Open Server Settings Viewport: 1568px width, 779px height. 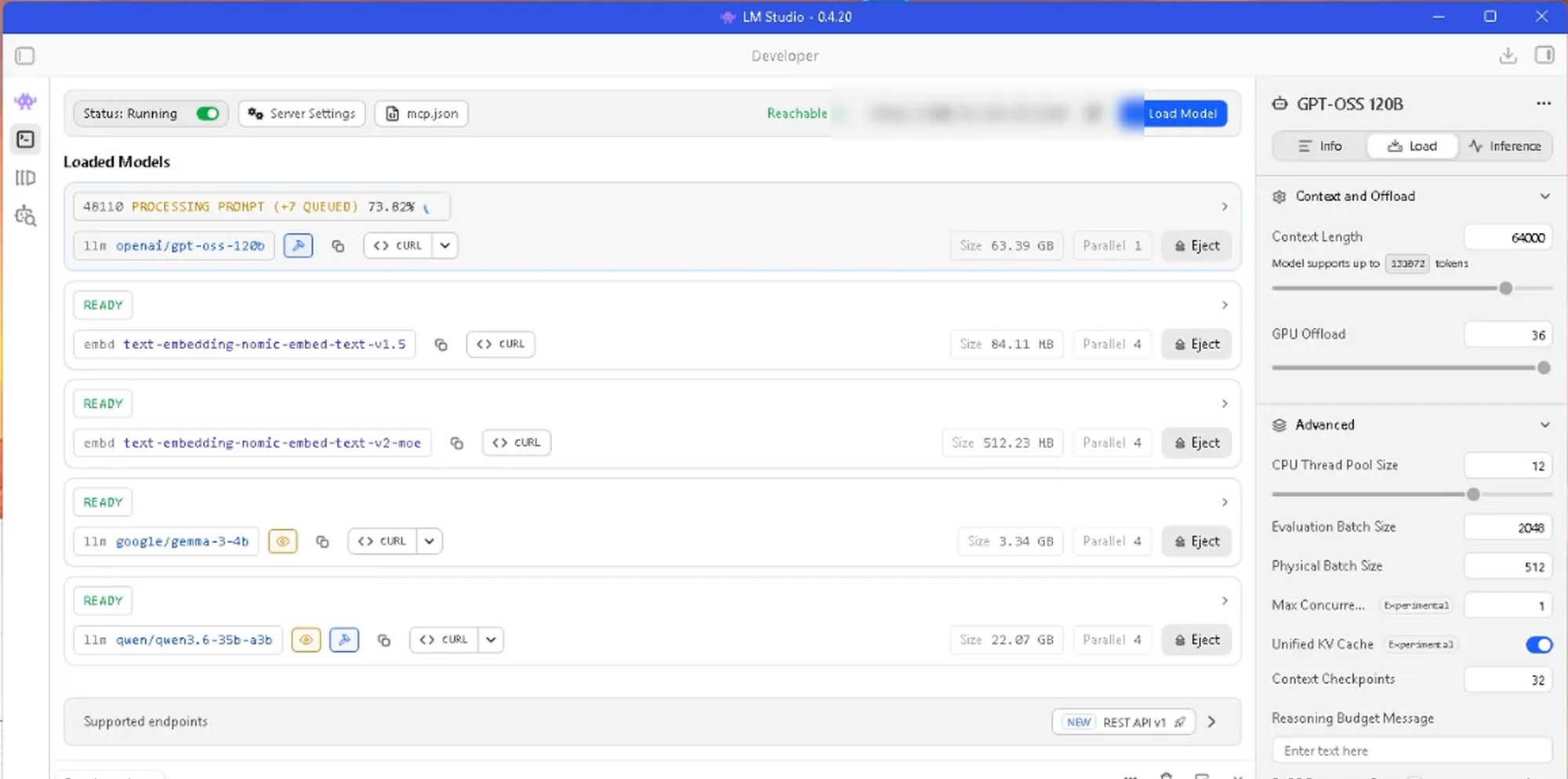[x=302, y=114]
